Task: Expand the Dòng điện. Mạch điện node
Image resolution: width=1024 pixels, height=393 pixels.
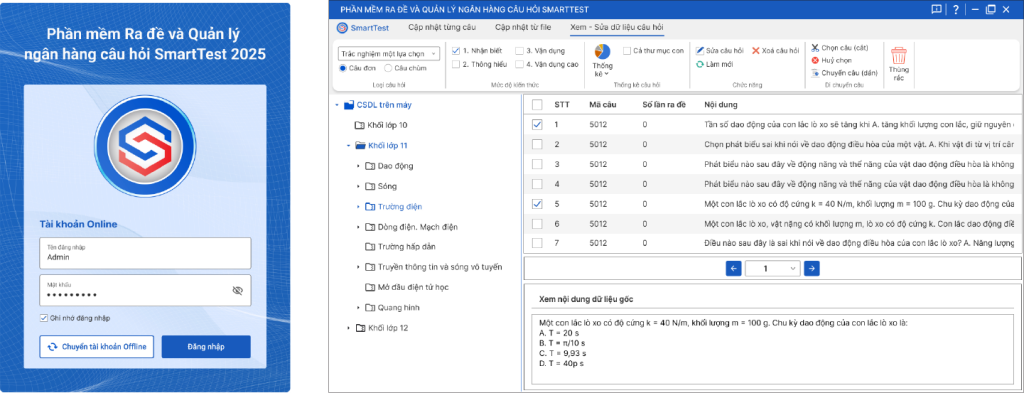Action: coord(359,227)
